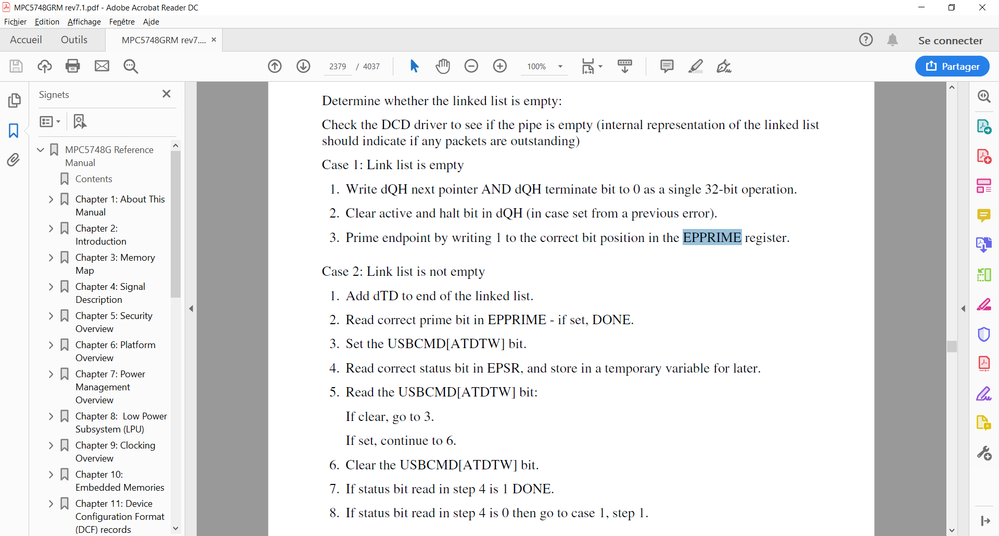The height and width of the screenshot is (536, 999).
Task: Click highlighted EPPRIME word in text
Action: click(x=712, y=238)
